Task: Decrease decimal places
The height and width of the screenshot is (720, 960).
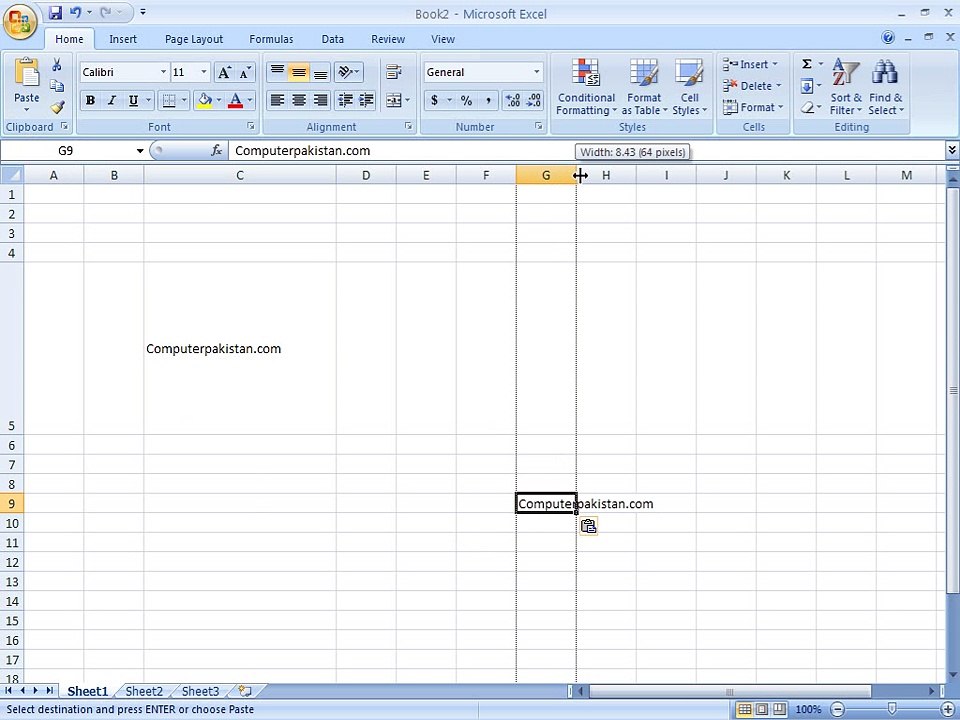Action: 533,100
